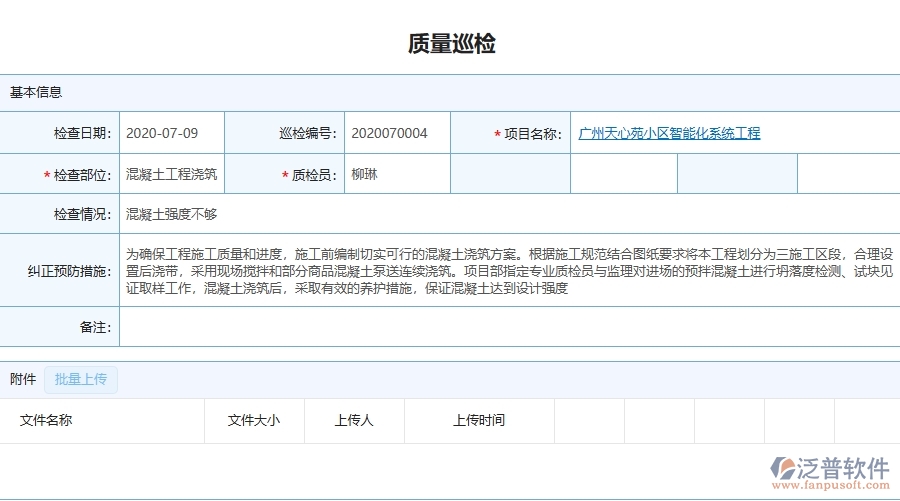Screen dimensions: 900x501
Task: Click the 纠正预防措施 label
Action: [x=68, y=271]
